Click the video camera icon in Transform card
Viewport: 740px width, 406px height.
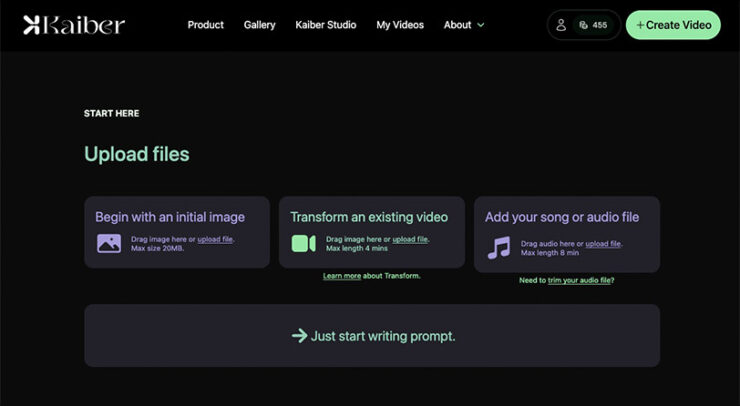coord(303,243)
